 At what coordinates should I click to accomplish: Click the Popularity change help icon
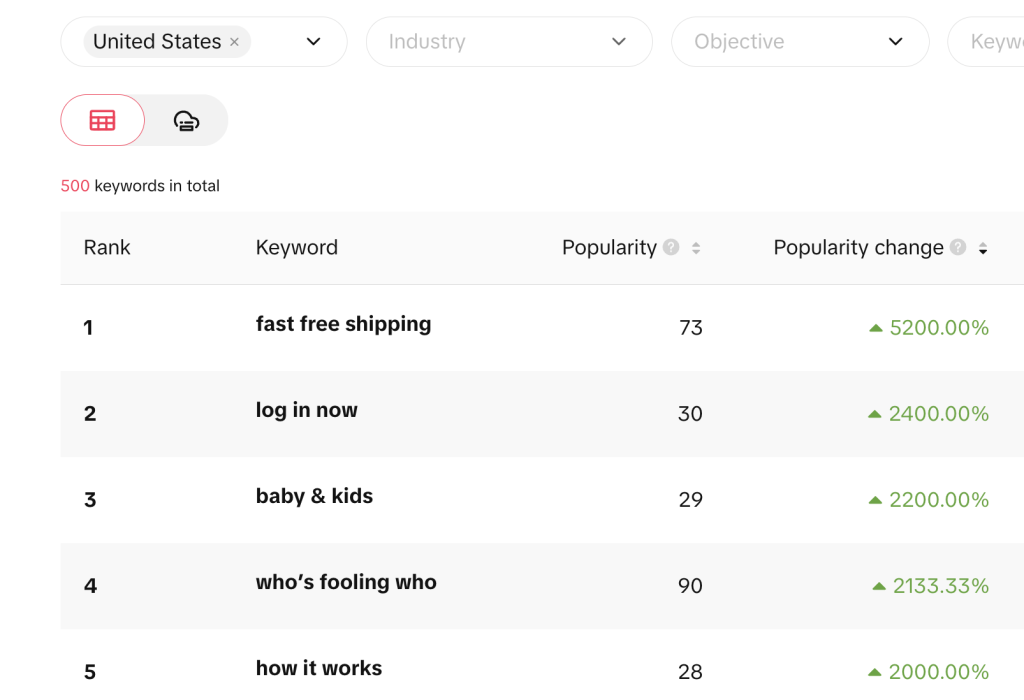(958, 247)
